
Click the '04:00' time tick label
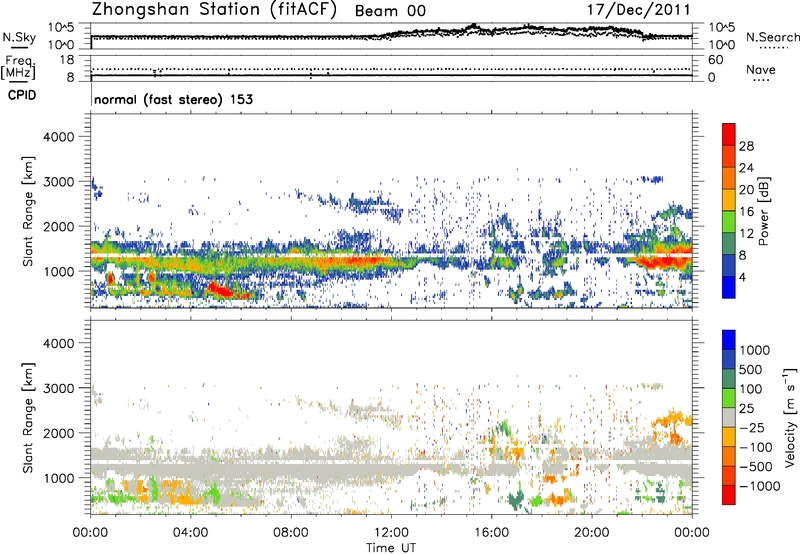191,533
